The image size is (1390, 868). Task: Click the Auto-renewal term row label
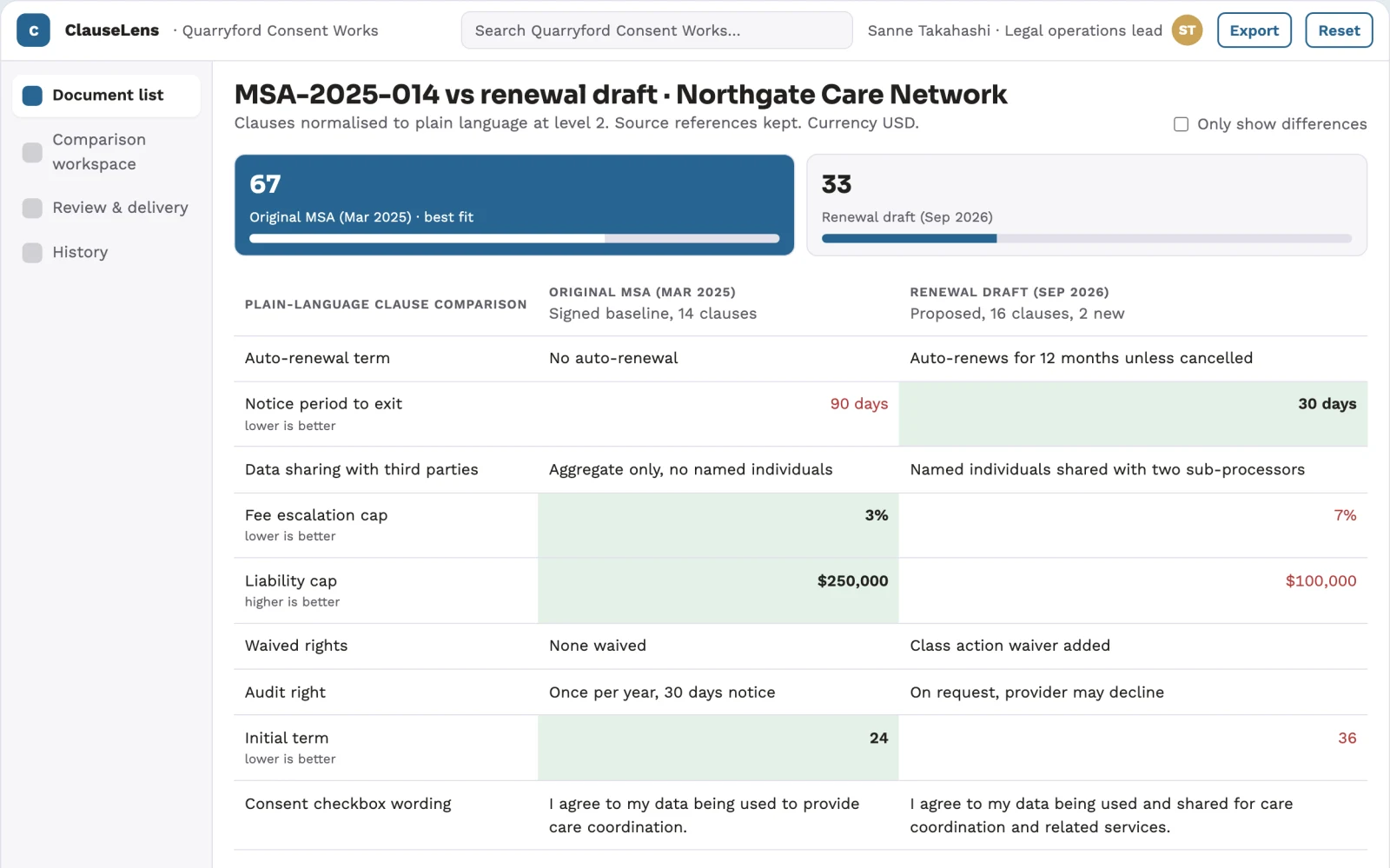click(x=317, y=359)
